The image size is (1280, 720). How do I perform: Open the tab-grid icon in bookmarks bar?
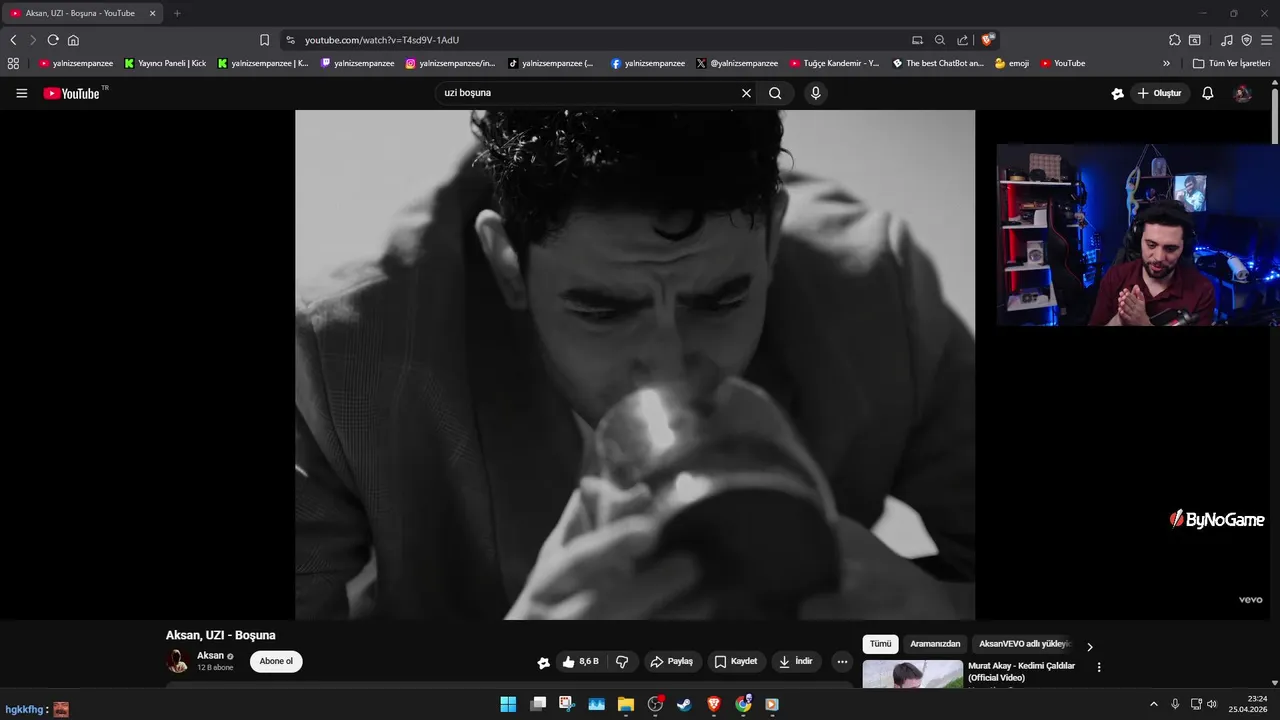point(13,63)
